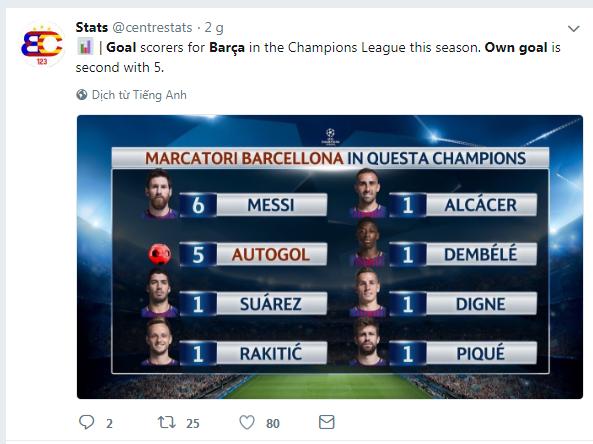Like the tweet with the heart icon
593x444 pixels.
pyautogui.click(x=247, y=422)
